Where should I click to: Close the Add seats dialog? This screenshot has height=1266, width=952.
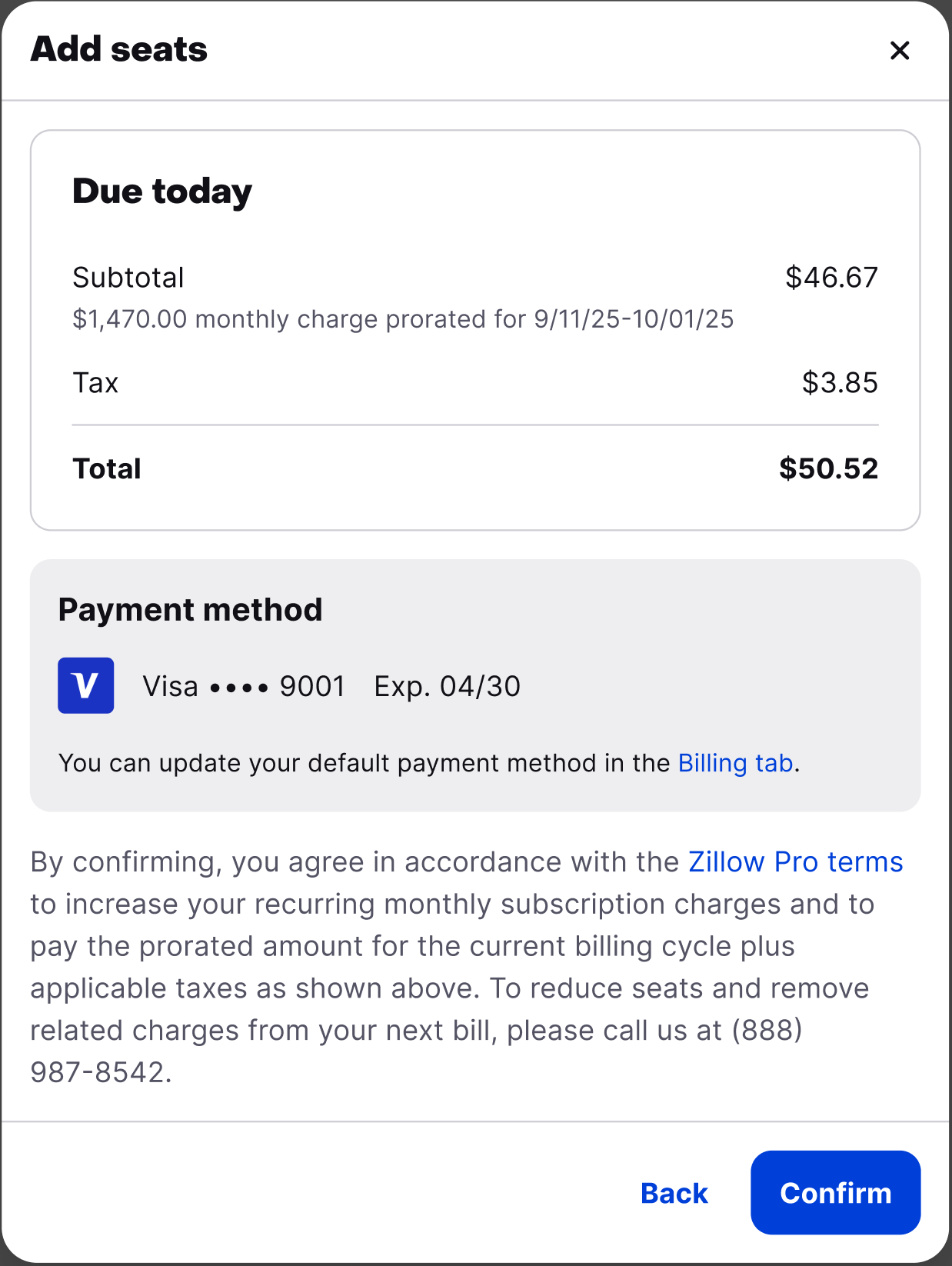click(899, 51)
